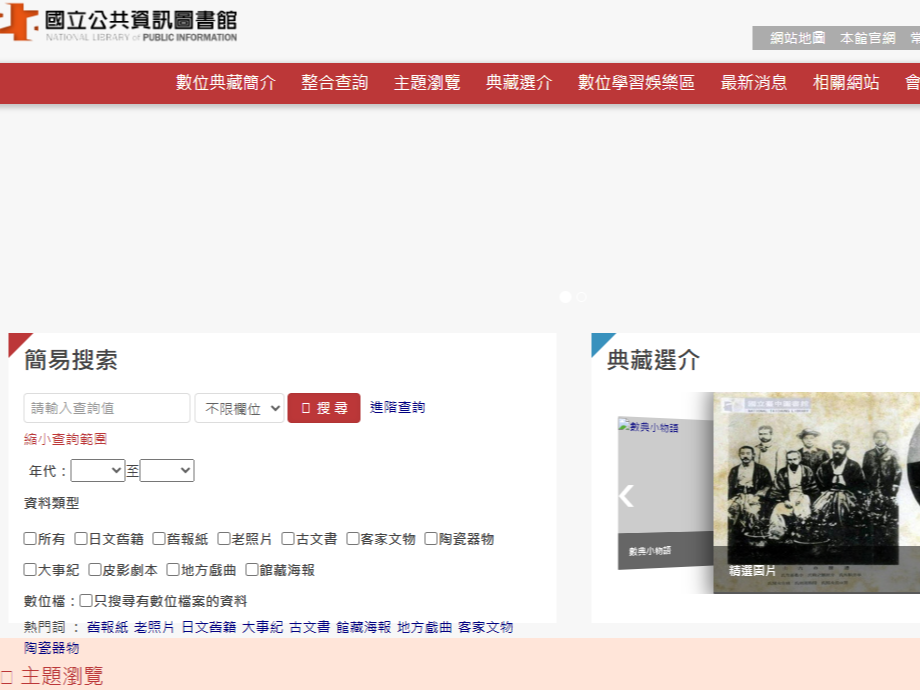Open 最新消息 menu item
Viewport: 920px width, 690px height.
point(754,83)
